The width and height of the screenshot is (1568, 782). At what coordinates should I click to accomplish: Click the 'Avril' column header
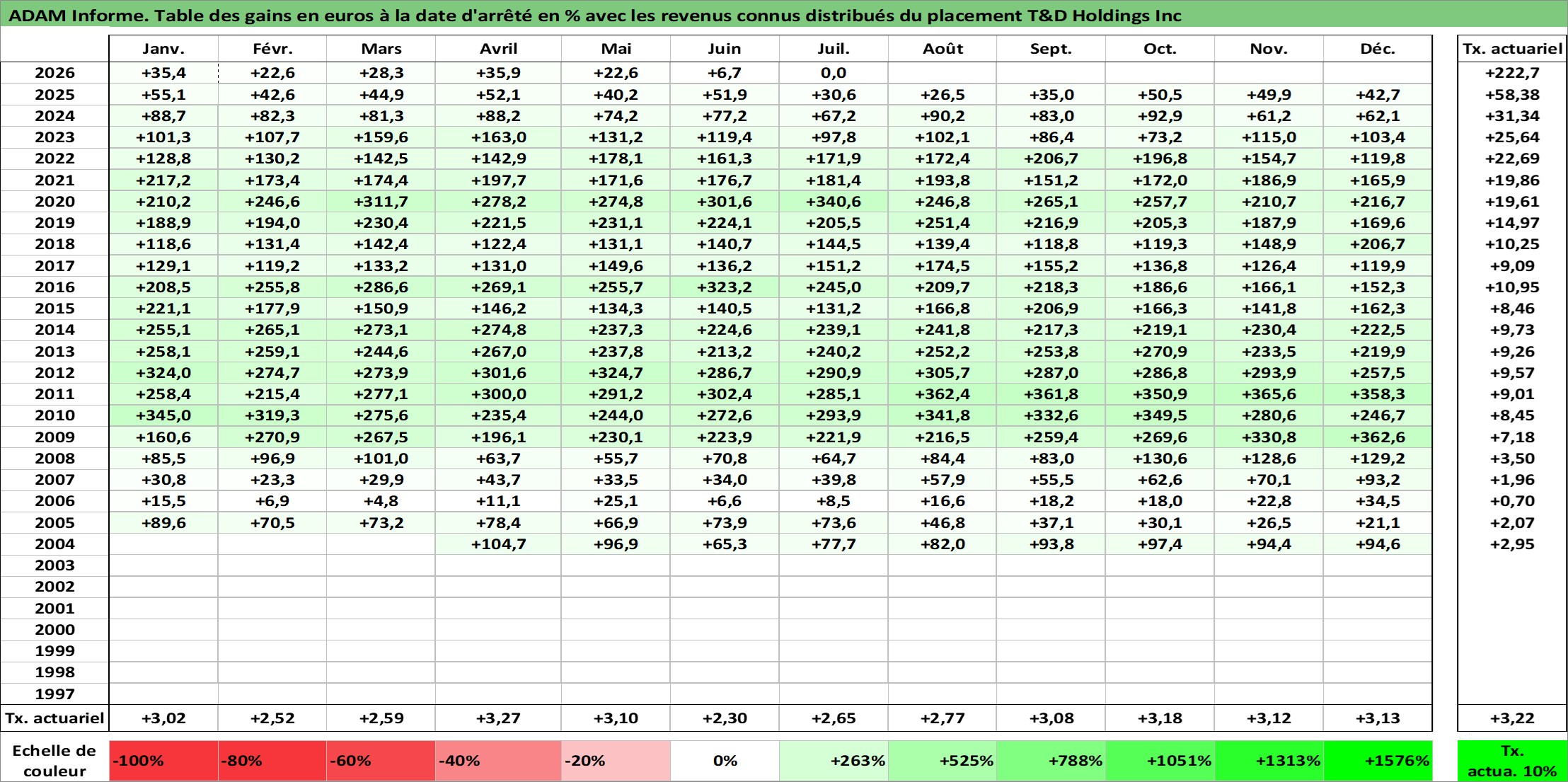click(x=498, y=49)
